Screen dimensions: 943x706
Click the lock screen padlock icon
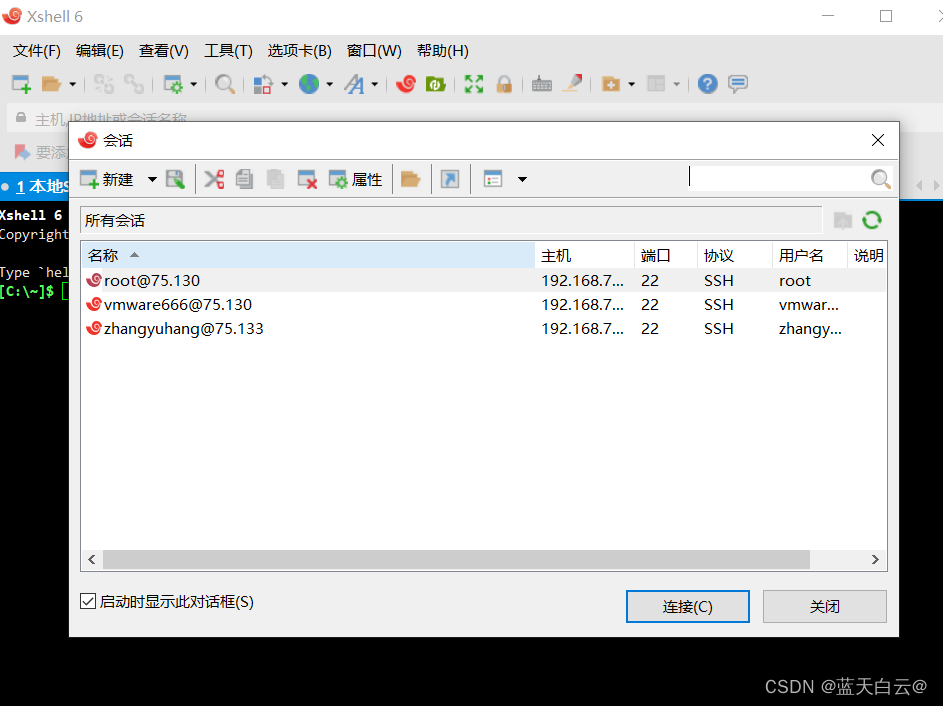point(504,84)
